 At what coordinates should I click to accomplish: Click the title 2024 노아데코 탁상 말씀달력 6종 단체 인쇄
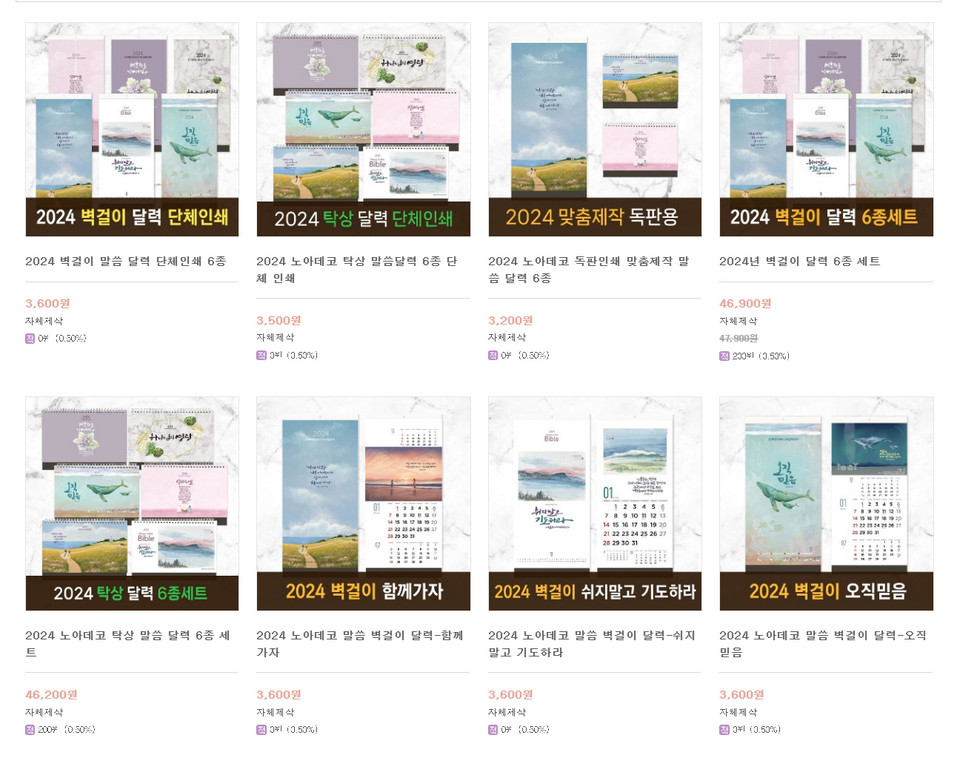point(357,269)
